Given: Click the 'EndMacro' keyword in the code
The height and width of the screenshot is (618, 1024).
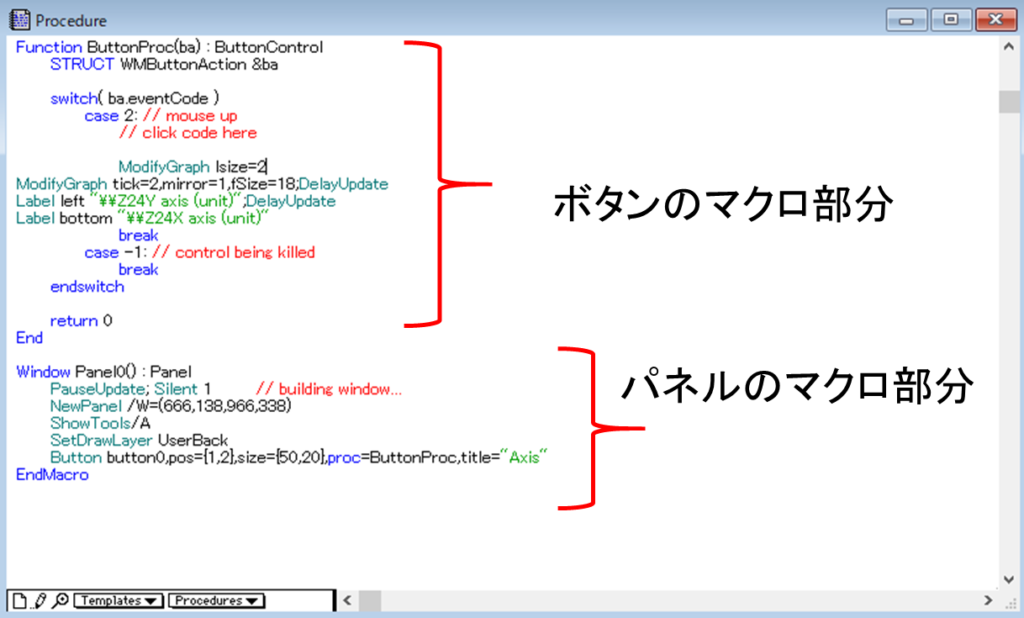Looking at the screenshot, I should click(52, 475).
